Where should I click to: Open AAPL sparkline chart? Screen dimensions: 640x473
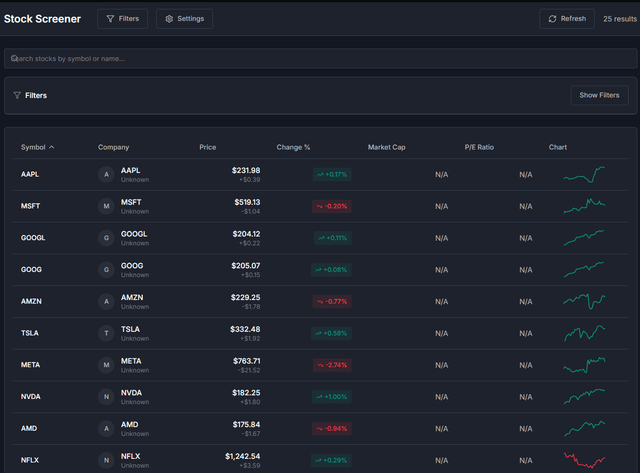point(584,174)
